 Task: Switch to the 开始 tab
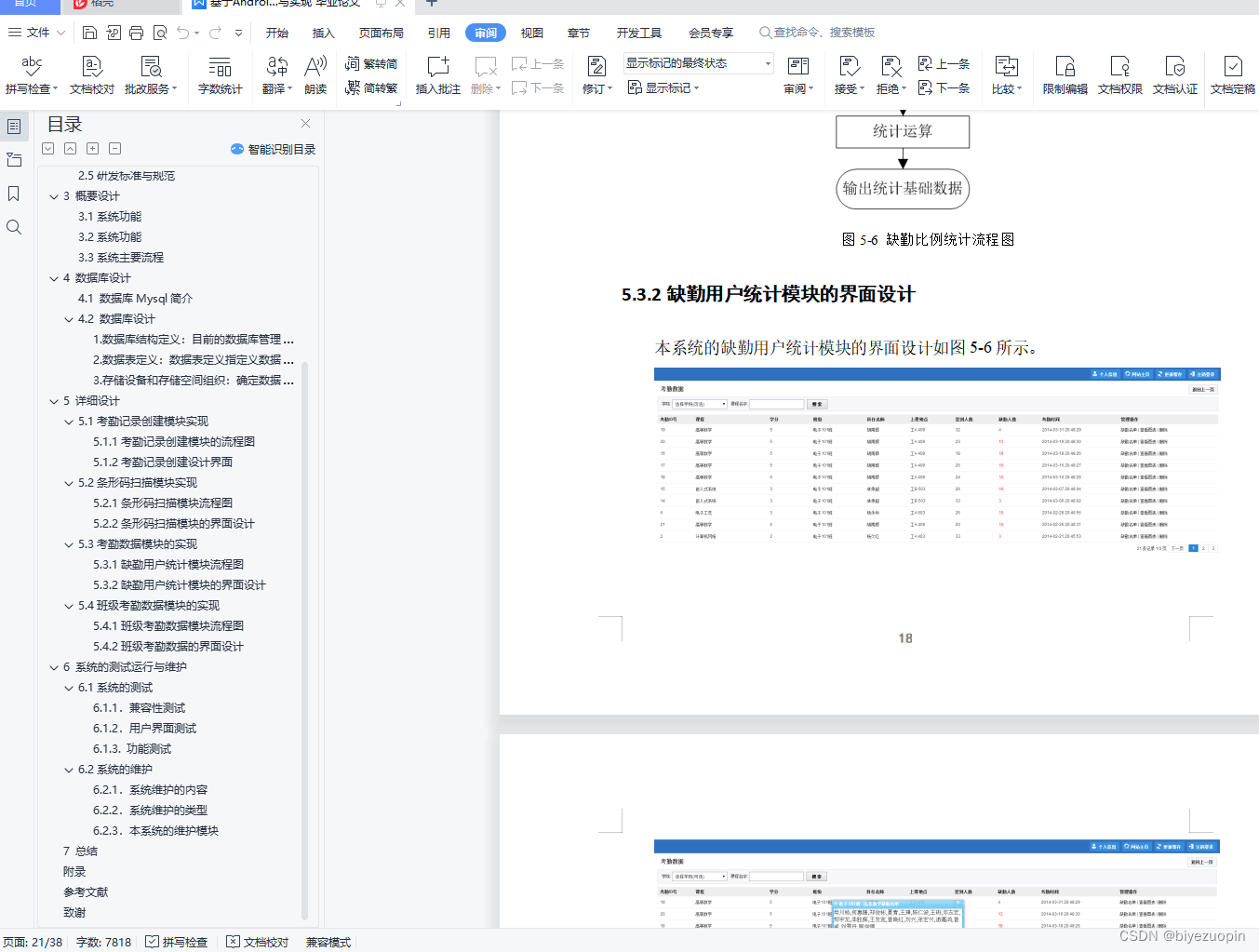click(277, 33)
